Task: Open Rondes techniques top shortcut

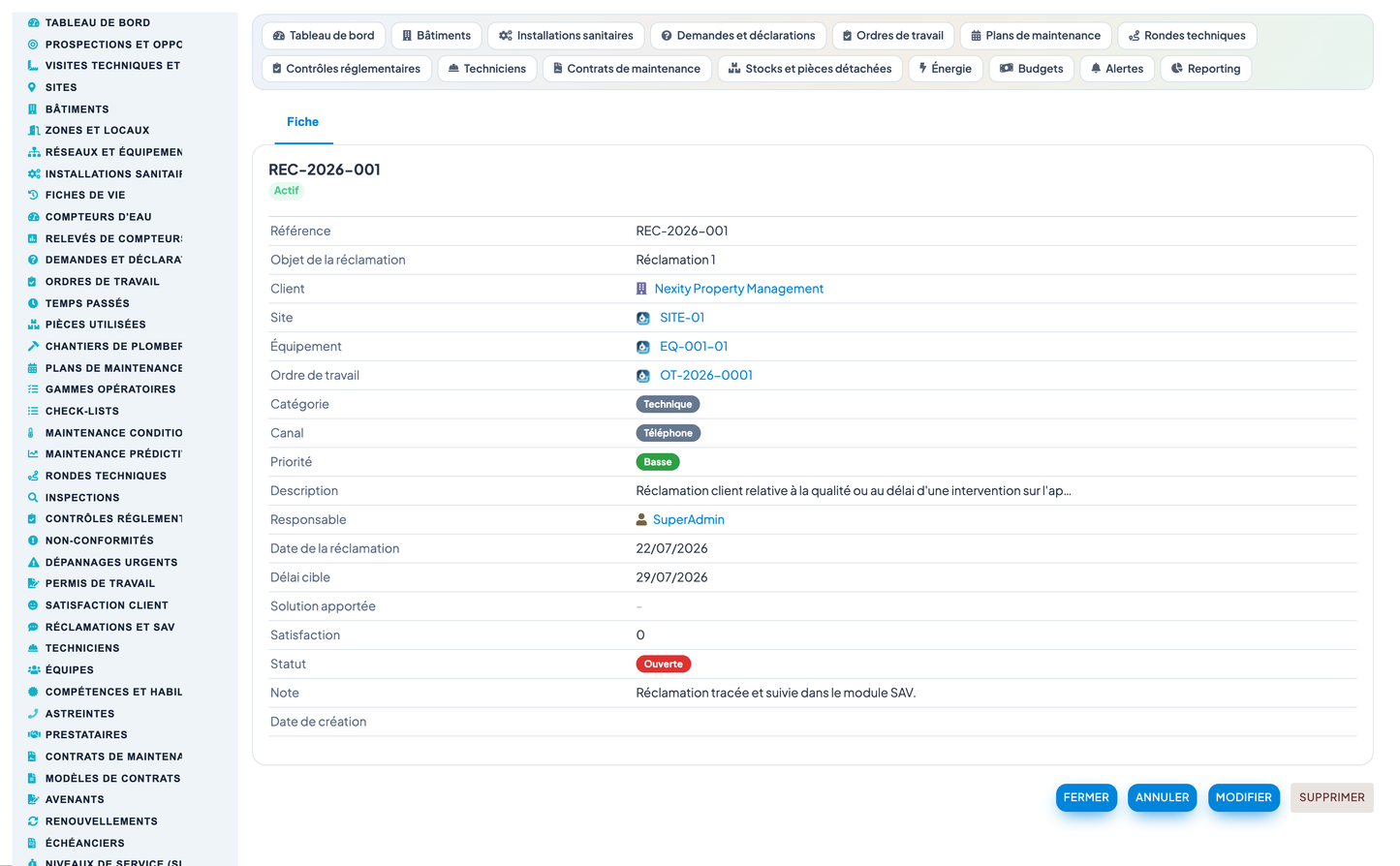Action: click(1188, 36)
